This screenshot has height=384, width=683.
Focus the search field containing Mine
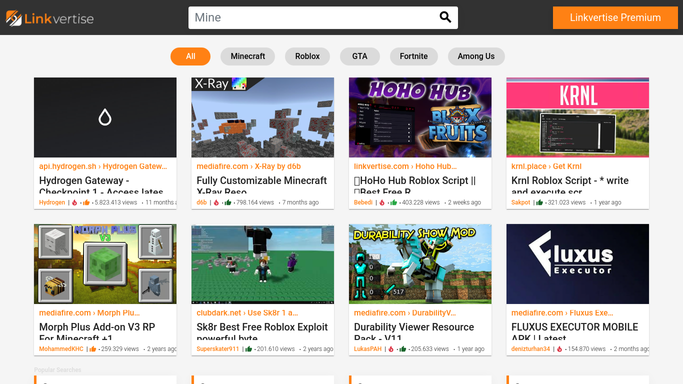click(x=323, y=17)
